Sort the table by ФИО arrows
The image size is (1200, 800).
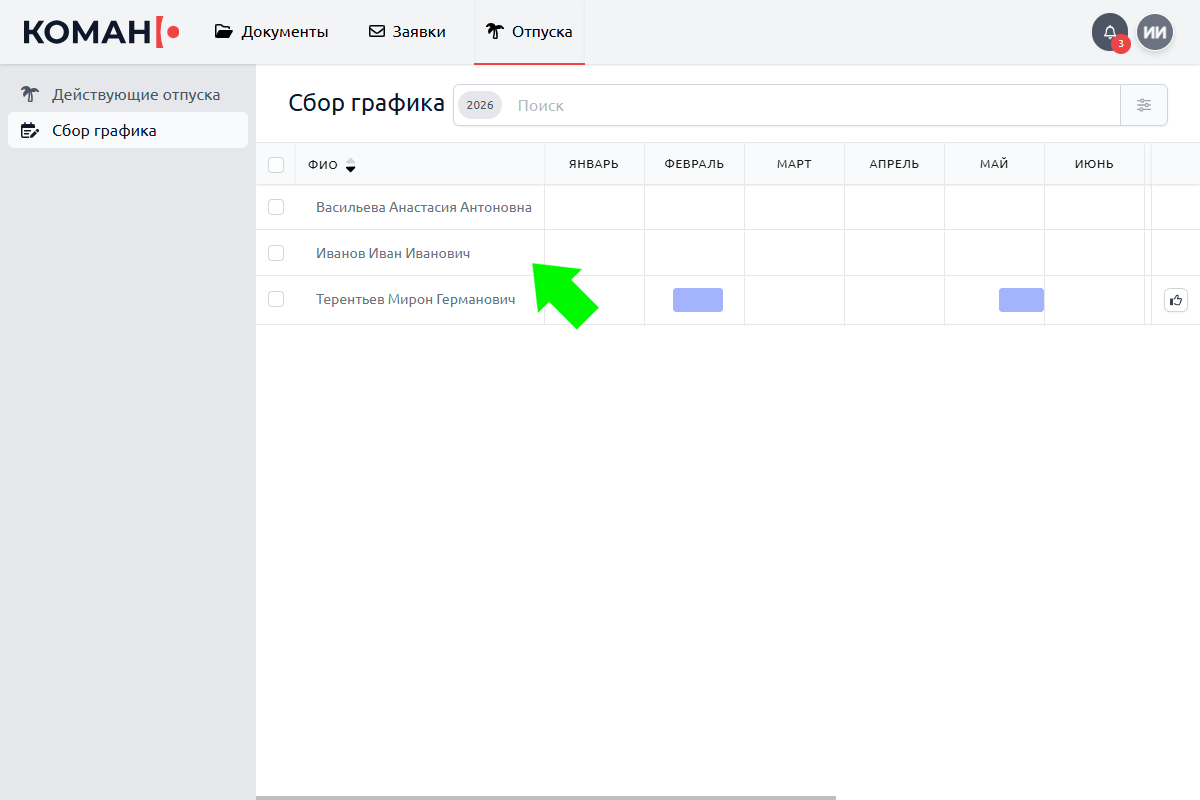coord(350,165)
